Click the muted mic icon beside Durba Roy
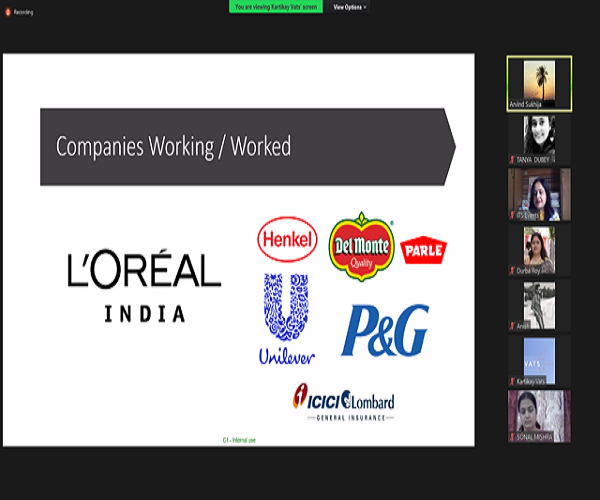 [x=512, y=271]
